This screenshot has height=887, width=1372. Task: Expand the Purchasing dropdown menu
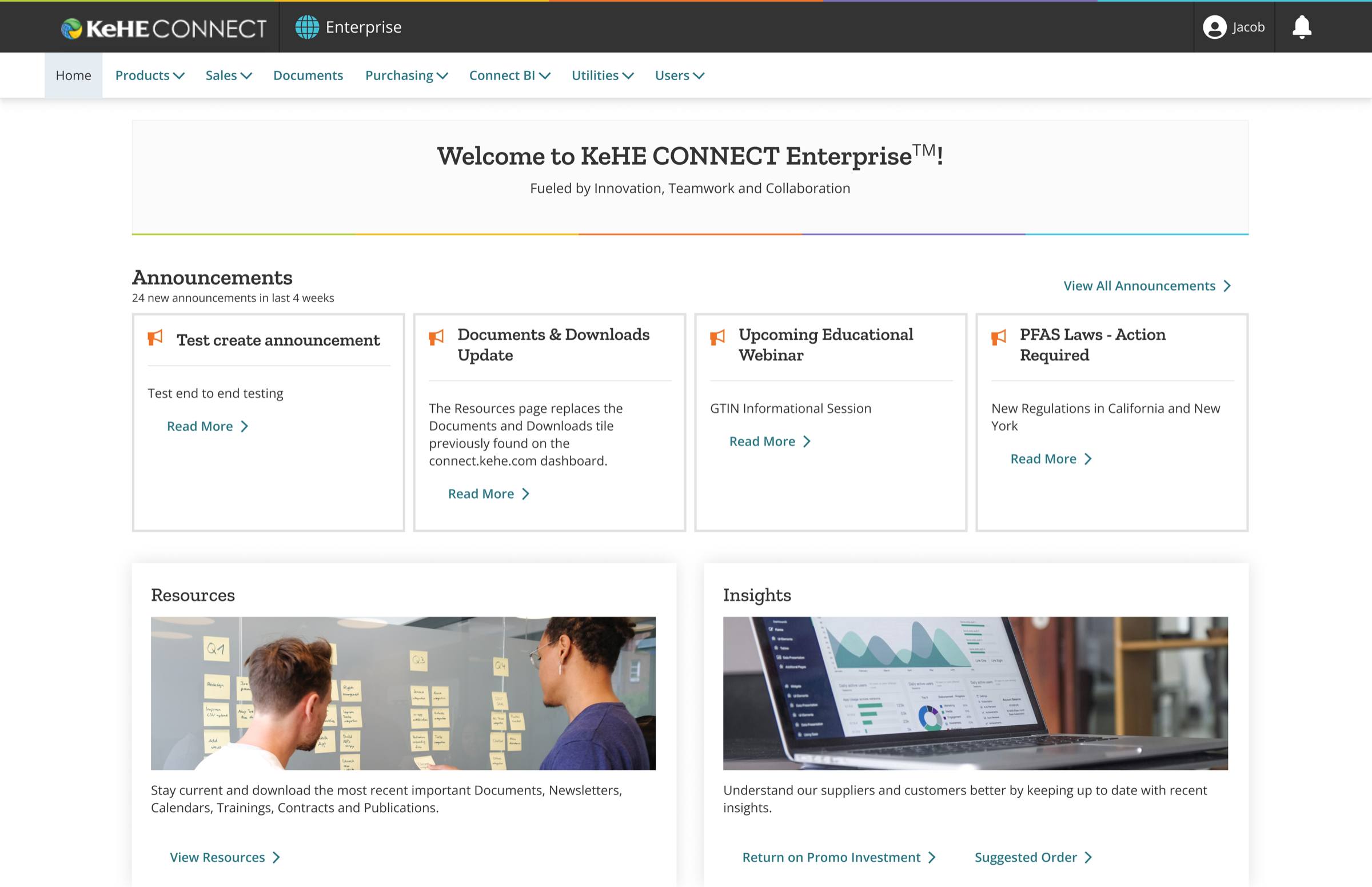click(x=406, y=75)
